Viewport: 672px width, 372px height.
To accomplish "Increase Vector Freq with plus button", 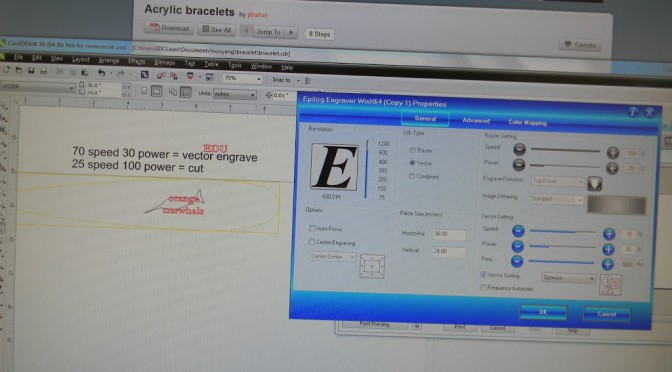I will click(x=607, y=264).
